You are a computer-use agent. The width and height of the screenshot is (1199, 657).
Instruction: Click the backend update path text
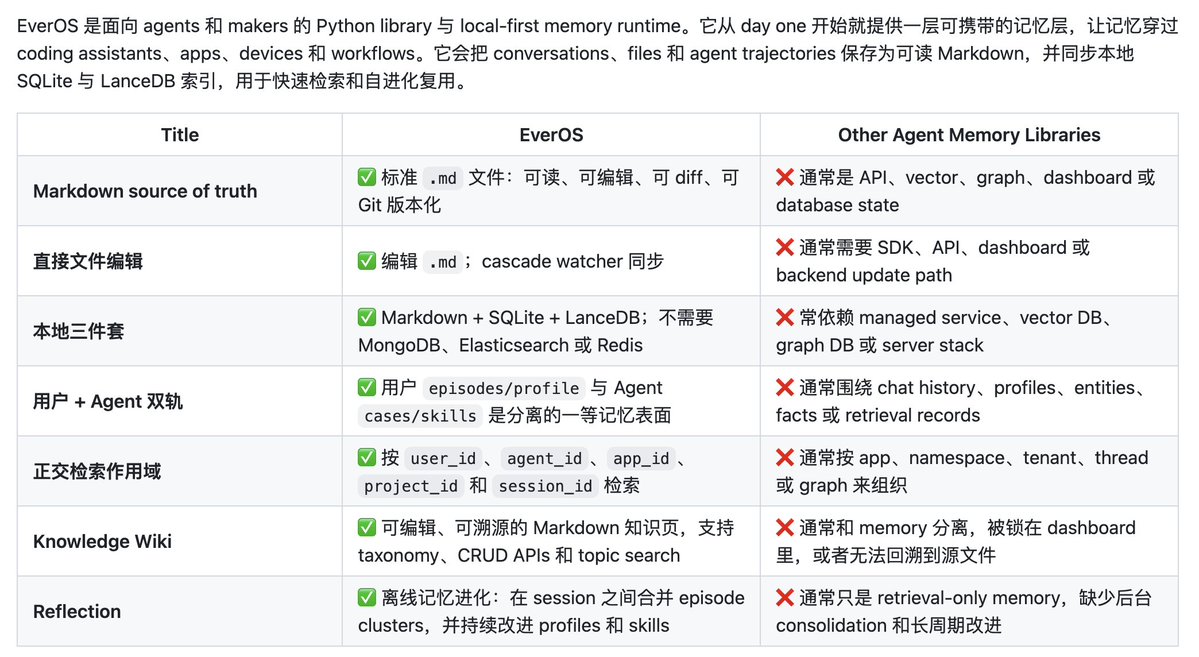(x=864, y=275)
